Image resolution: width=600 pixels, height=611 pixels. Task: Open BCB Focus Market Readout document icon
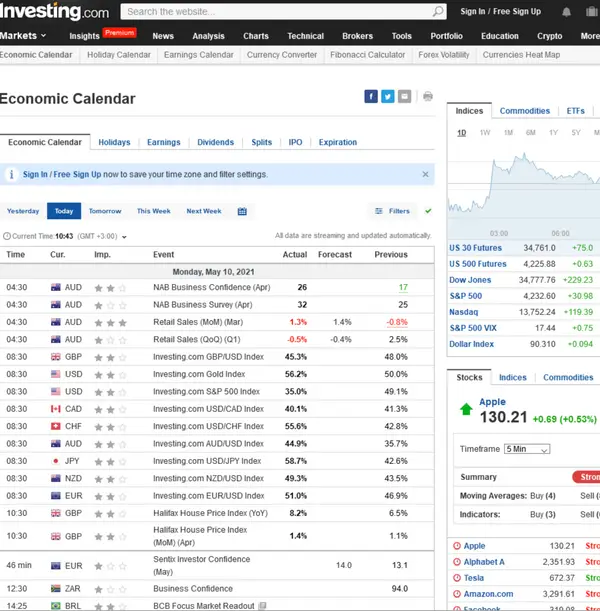[263, 606]
